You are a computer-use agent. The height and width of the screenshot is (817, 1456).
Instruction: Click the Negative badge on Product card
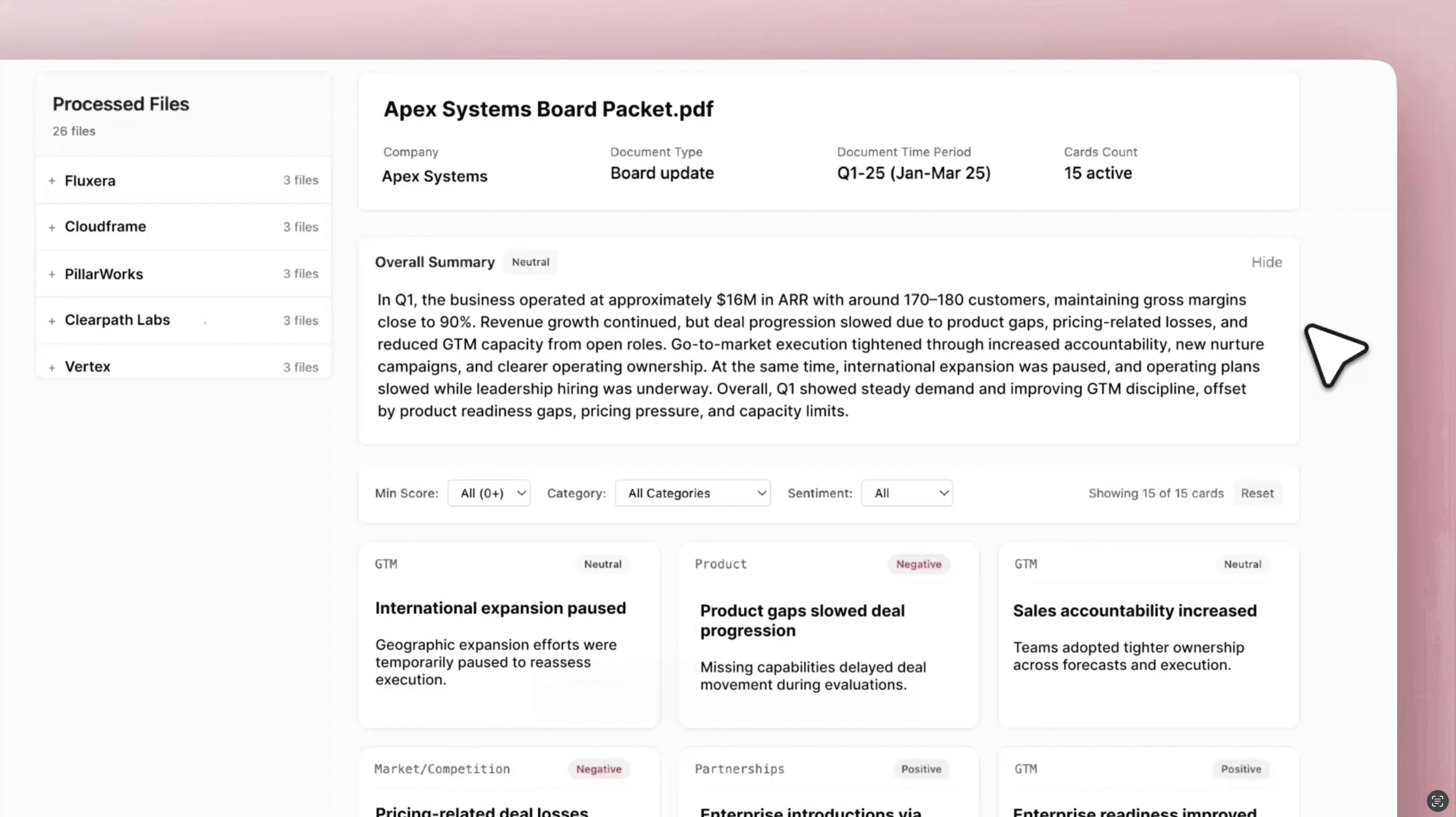click(x=918, y=564)
